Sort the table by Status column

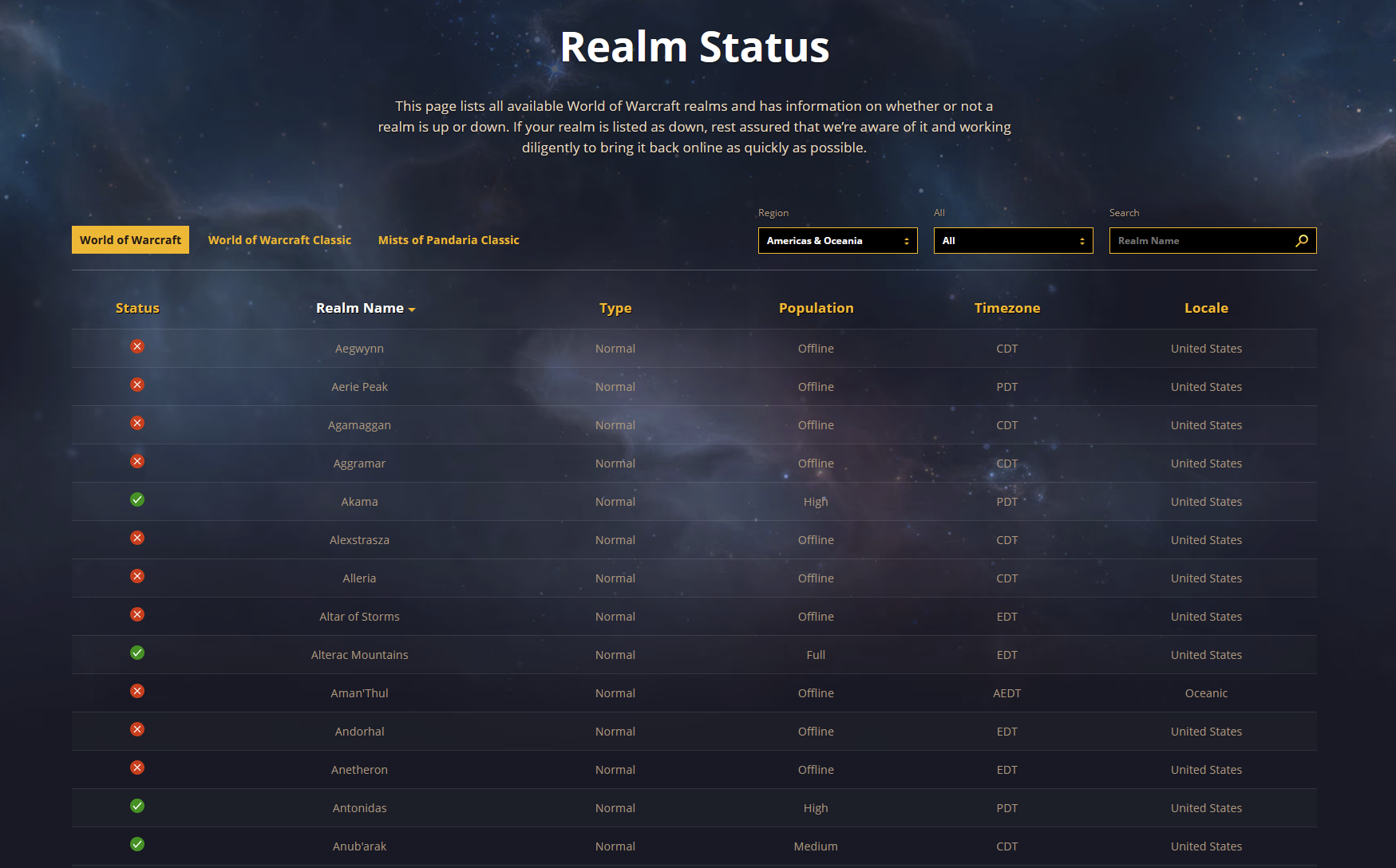(x=137, y=308)
